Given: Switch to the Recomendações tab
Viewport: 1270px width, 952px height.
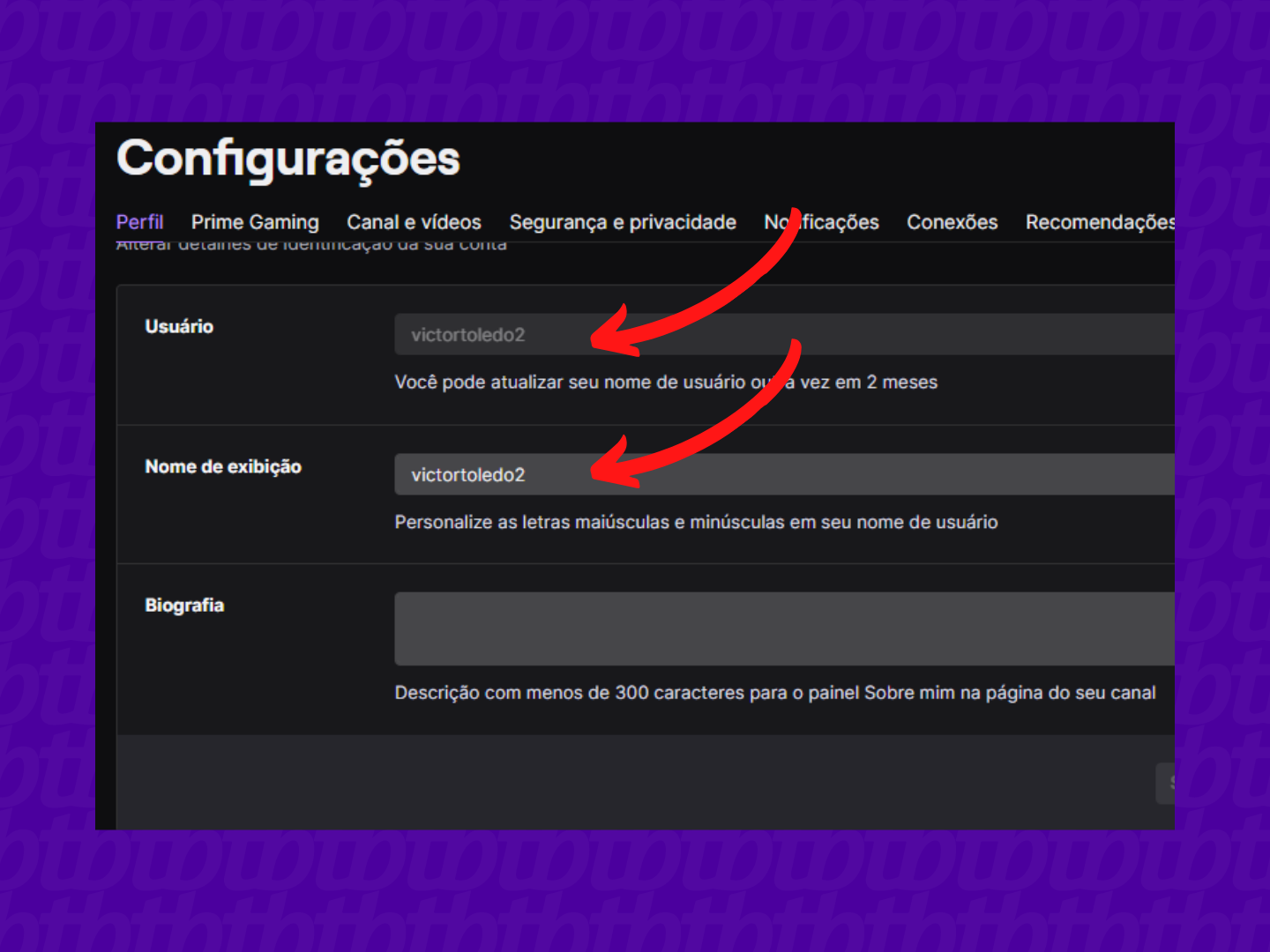Looking at the screenshot, I should click(1100, 222).
